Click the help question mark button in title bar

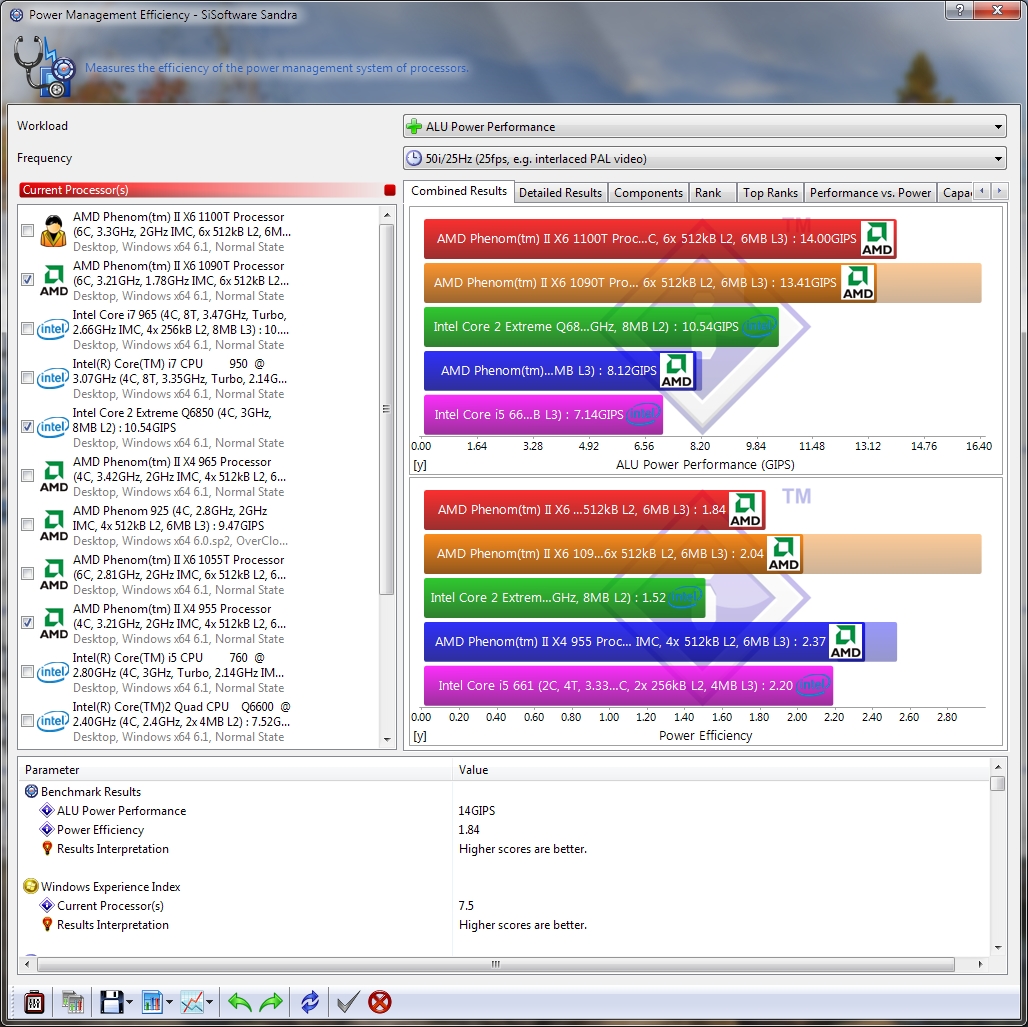(x=959, y=10)
